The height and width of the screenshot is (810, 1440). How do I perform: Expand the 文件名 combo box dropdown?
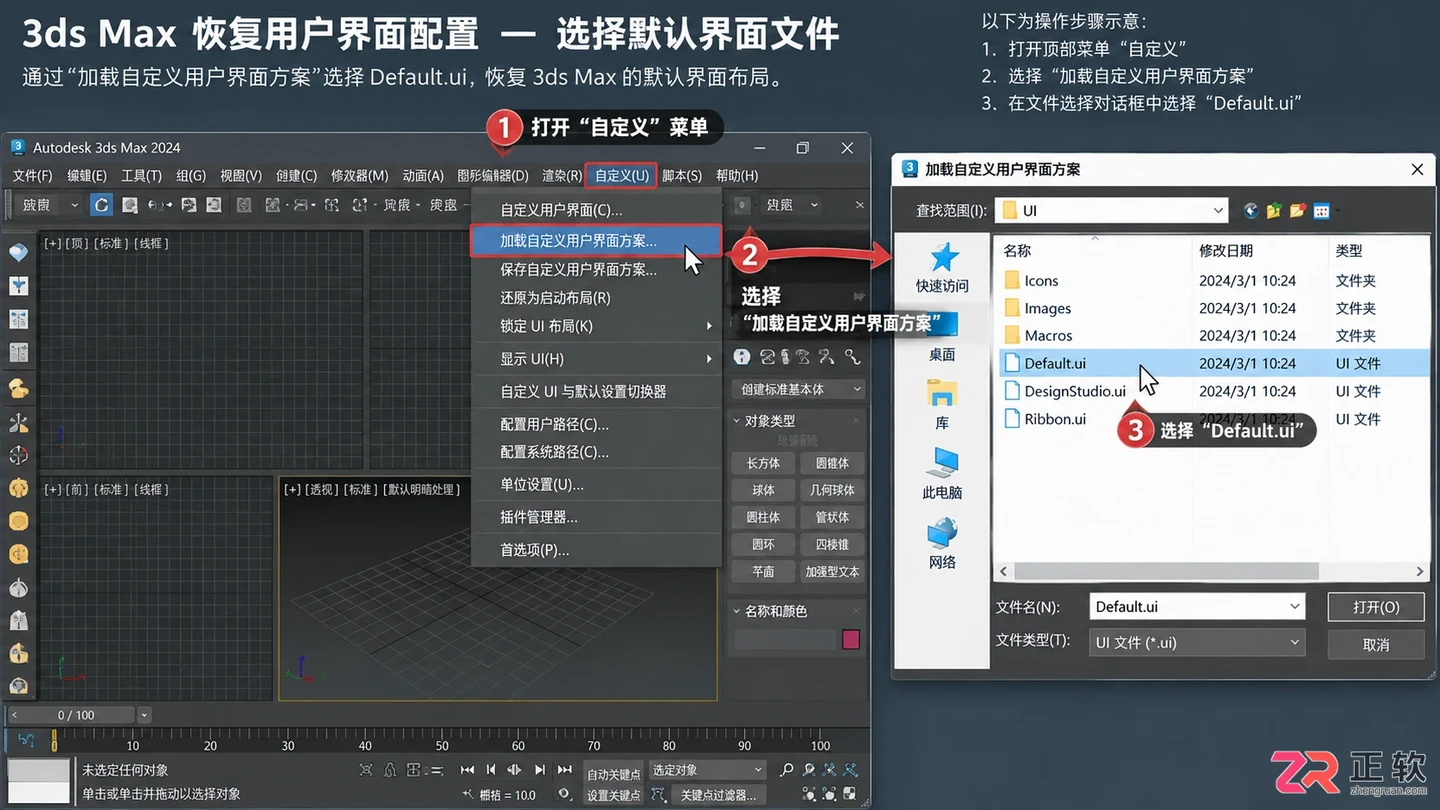coord(1294,606)
